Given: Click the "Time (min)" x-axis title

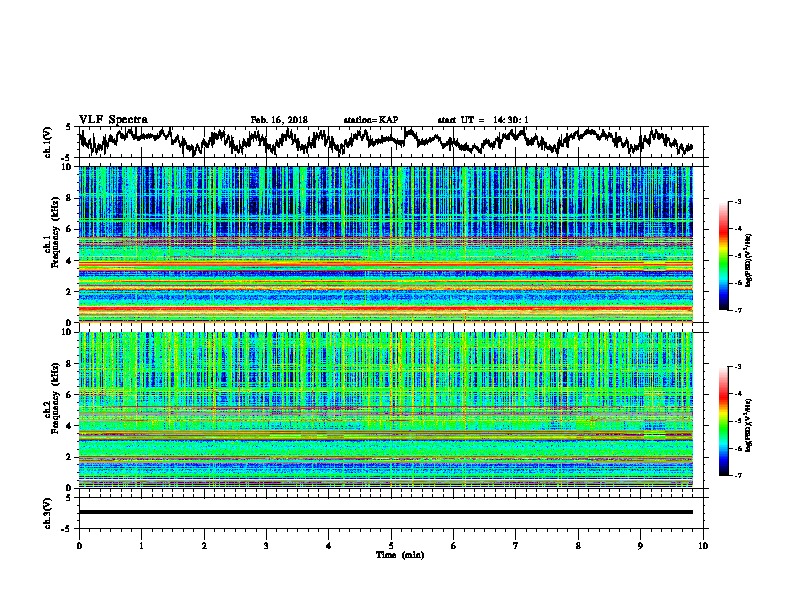Looking at the screenshot, I should 400,555.
